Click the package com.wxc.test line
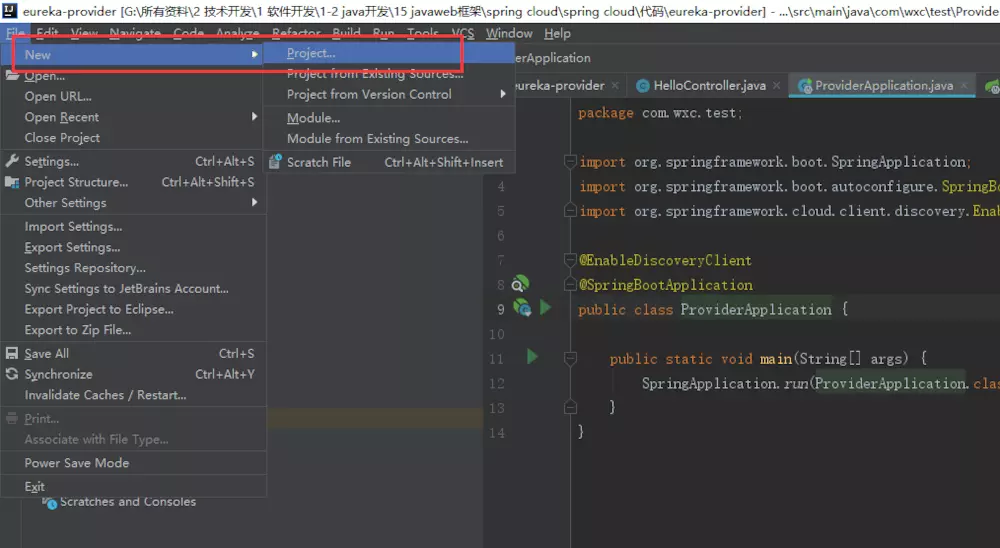This screenshot has height=548, width=1000. pyautogui.click(x=660, y=113)
